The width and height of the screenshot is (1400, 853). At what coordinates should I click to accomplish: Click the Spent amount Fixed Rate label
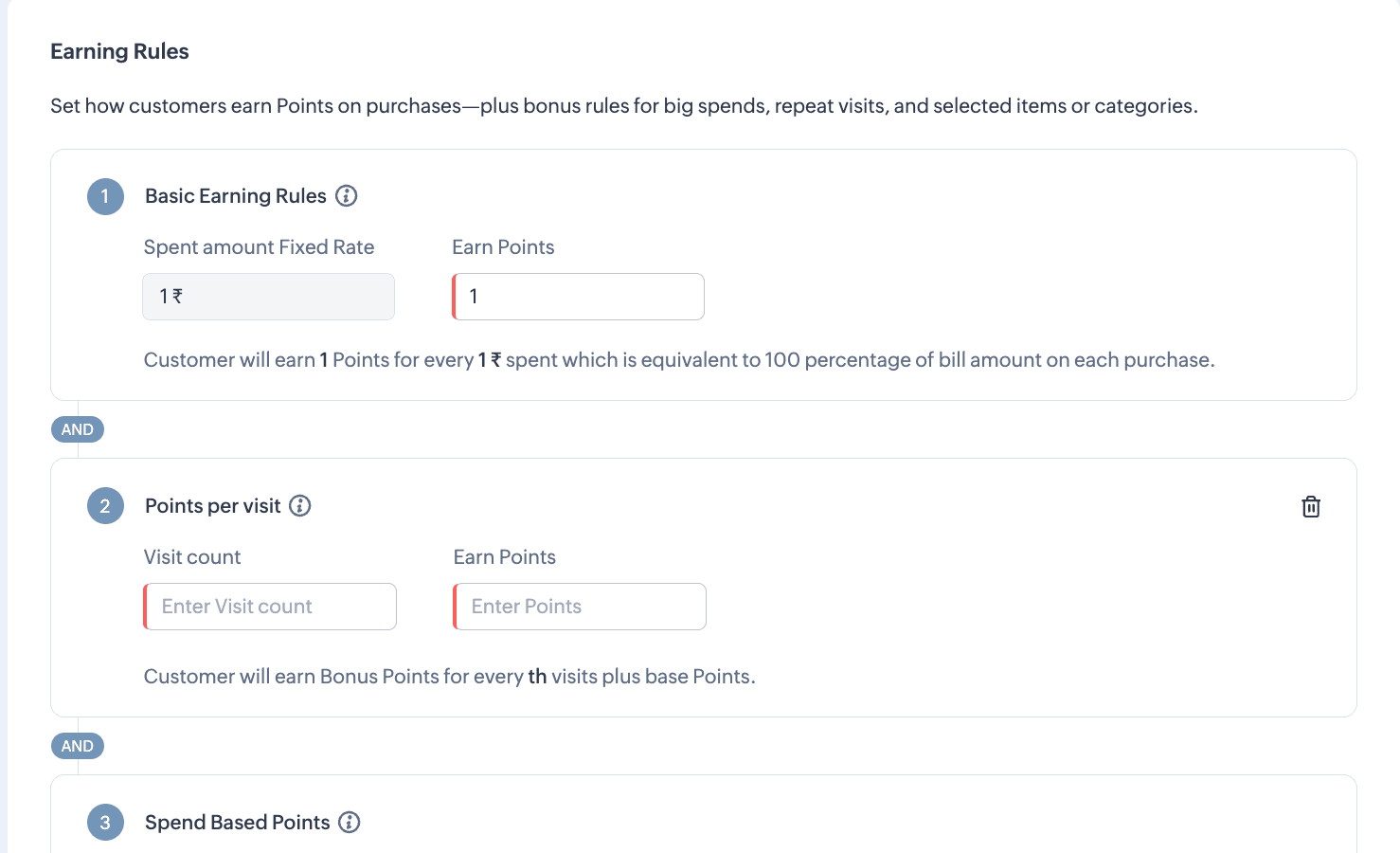[259, 247]
